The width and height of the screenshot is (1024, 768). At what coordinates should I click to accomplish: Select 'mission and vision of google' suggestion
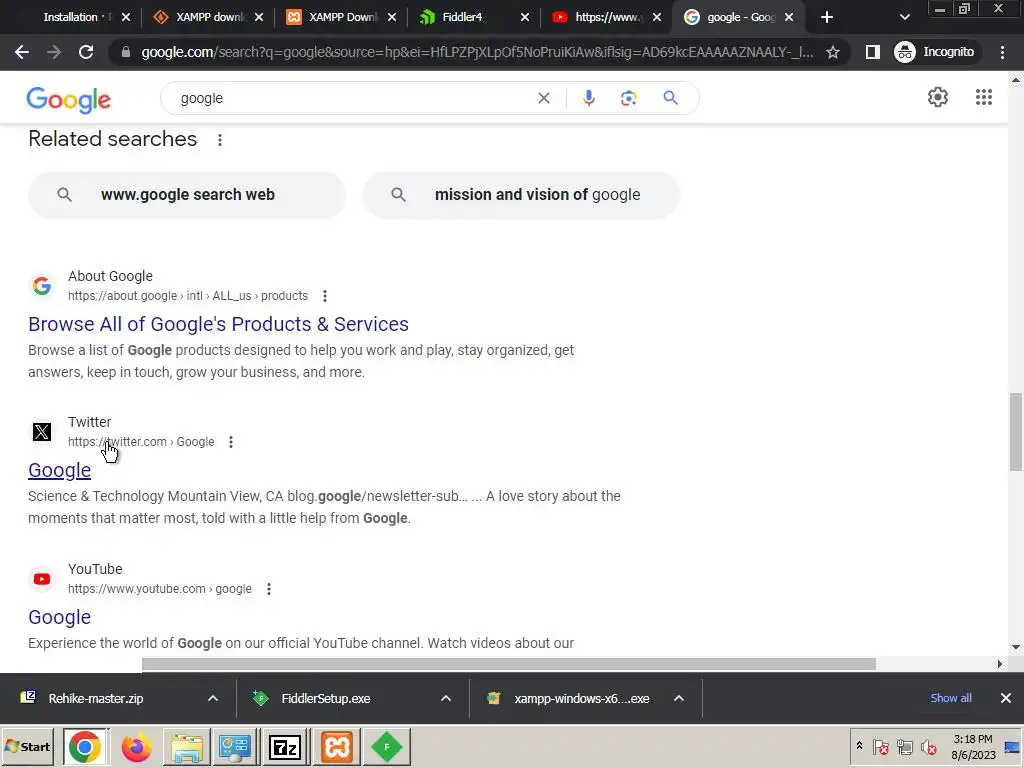coord(521,195)
